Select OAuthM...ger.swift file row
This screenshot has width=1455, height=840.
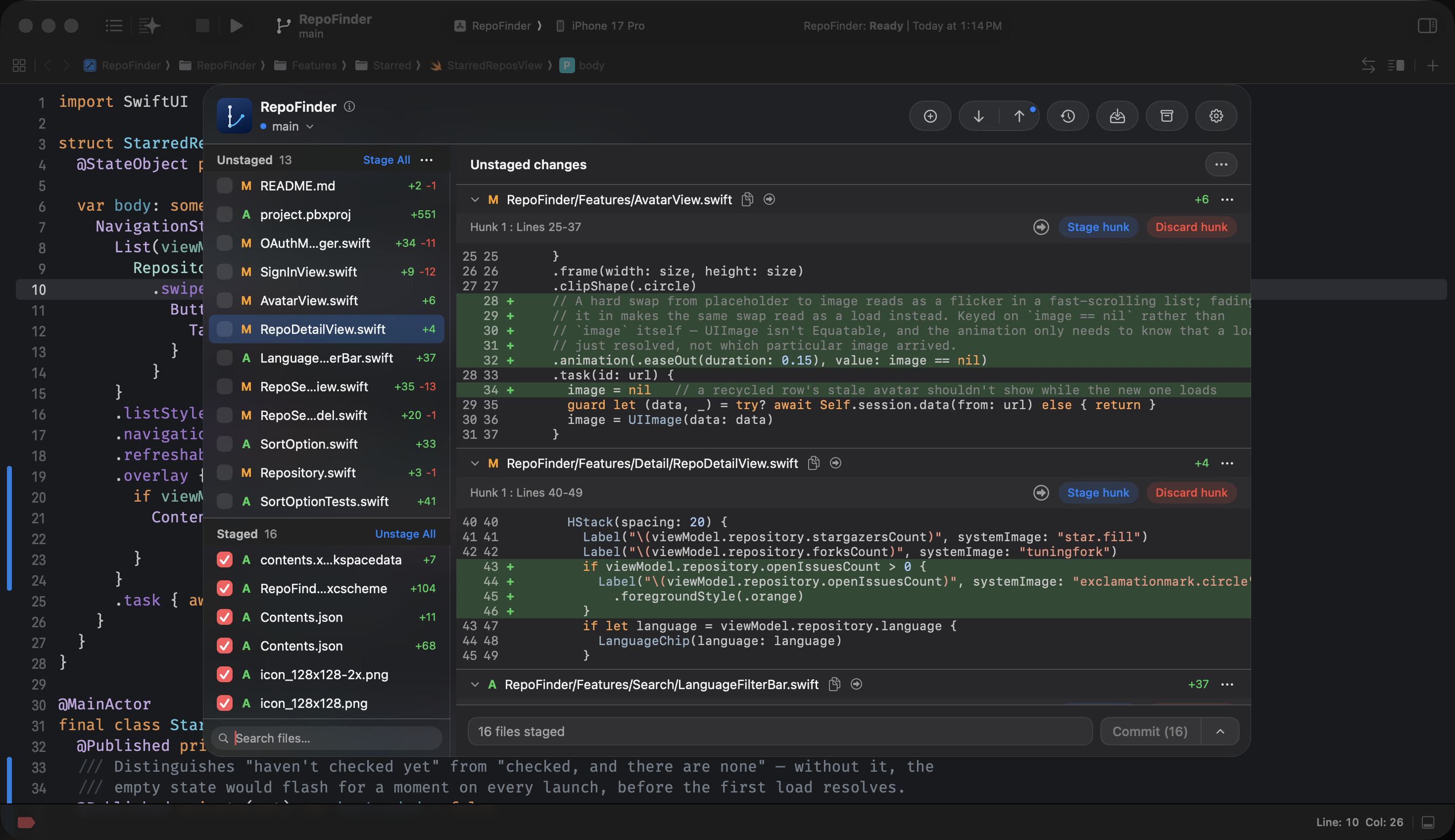pyautogui.click(x=326, y=243)
